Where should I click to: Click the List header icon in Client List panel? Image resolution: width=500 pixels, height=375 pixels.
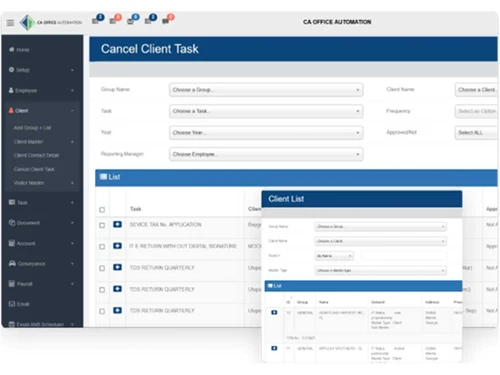pos(271,286)
